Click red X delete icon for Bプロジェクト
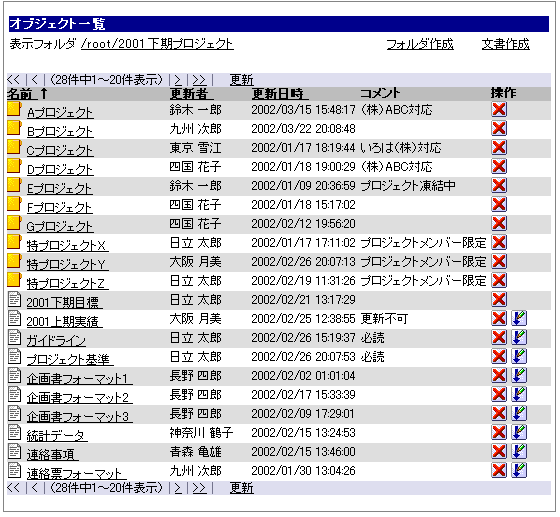Screen dimensions: 560x517 point(499,128)
